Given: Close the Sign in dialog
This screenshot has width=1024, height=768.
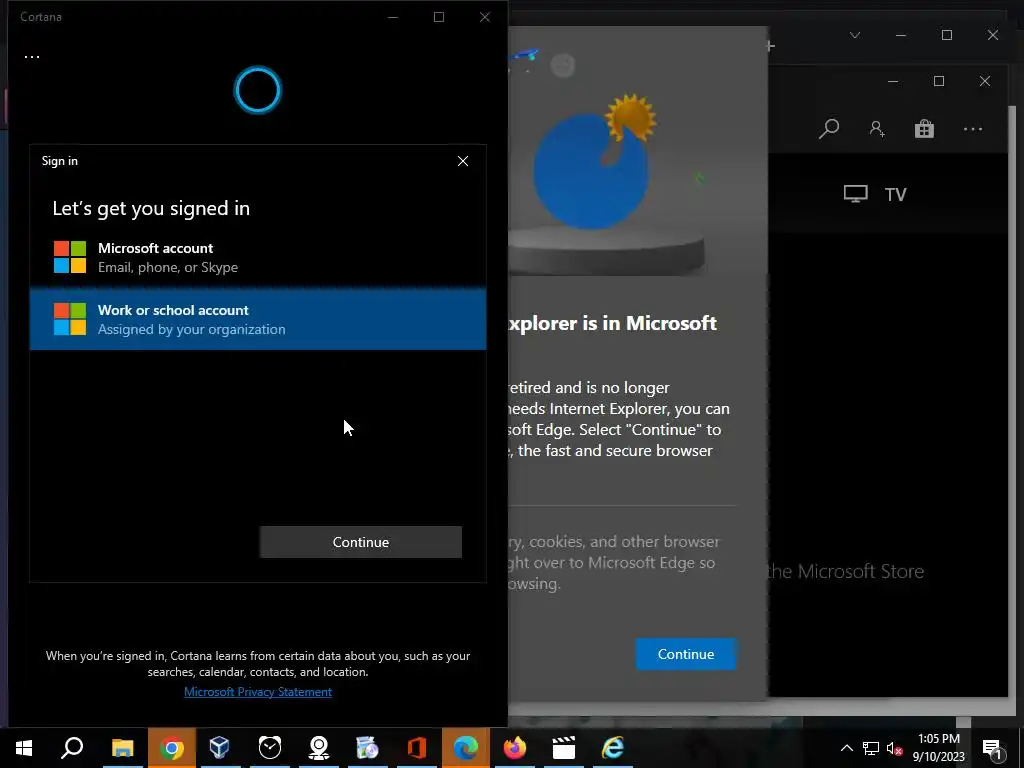Looking at the screenshot, I should coord(462,161).
